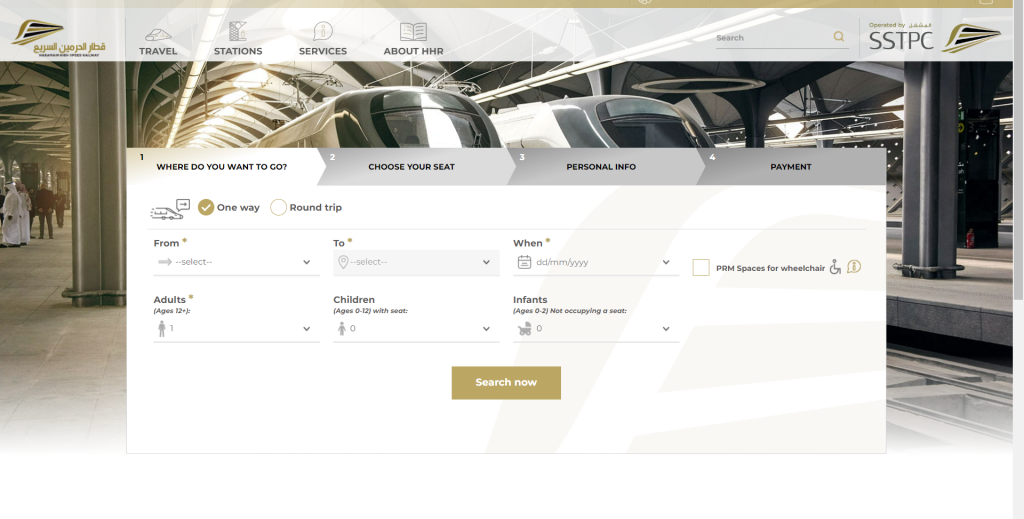Click the moving train trip-type icon
The width and height of the screenshot is (1024, 519).
point(170,210)
